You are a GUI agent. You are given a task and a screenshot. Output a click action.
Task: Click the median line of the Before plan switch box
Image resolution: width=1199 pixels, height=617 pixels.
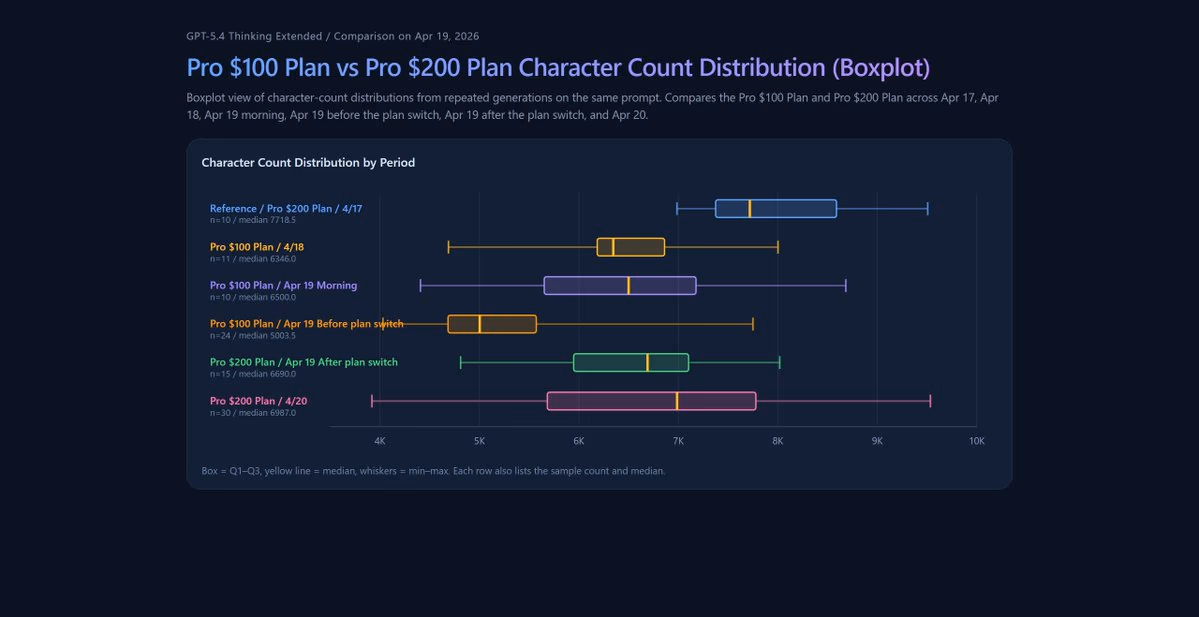point(480,324)
